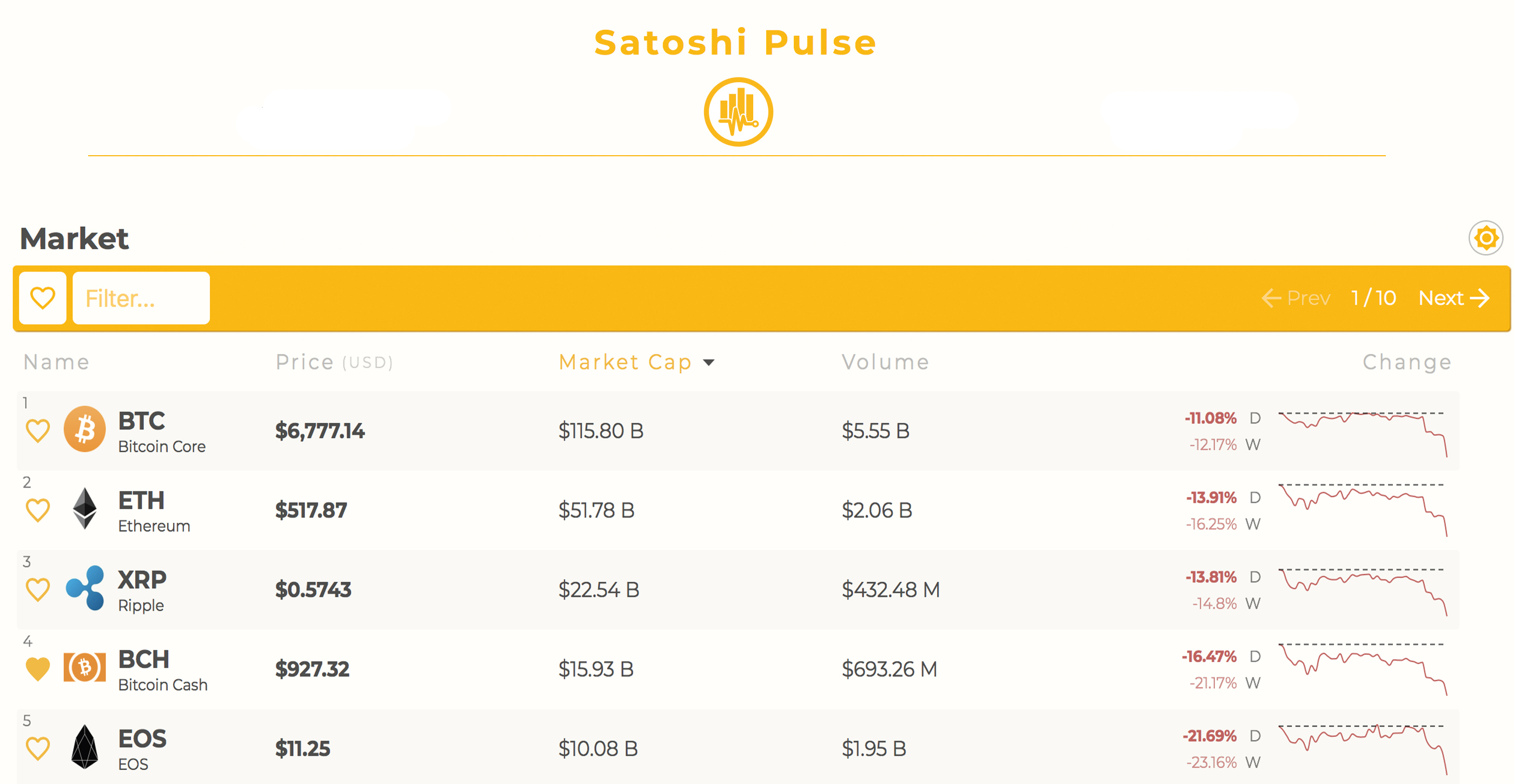This screenshot has width=1514, height=784.
Task: Click the EOS logo icon
Action: pos(85,746)
